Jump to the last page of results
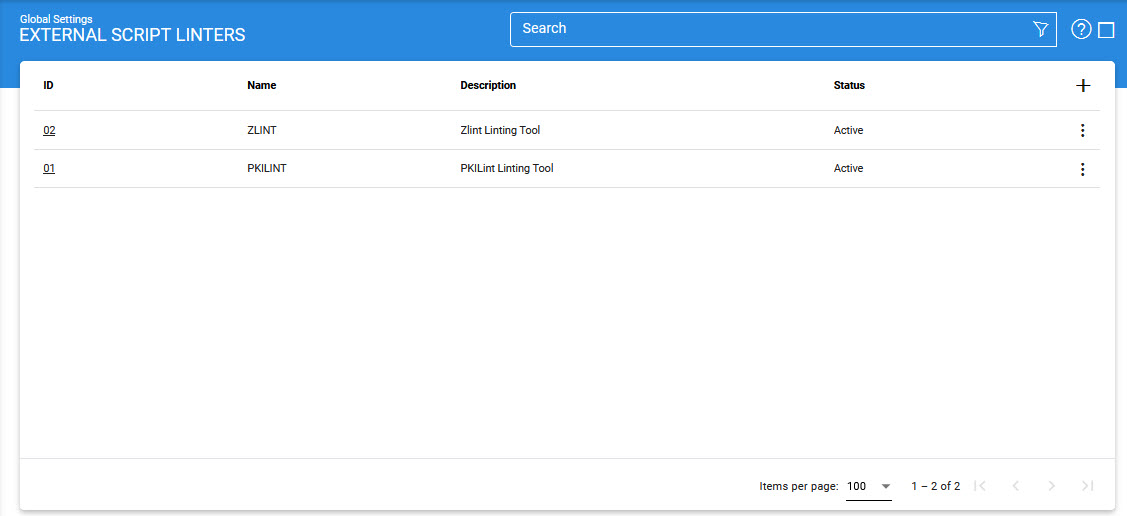Viewport: 1127px width, 516px height. (x=1087, y=486)
